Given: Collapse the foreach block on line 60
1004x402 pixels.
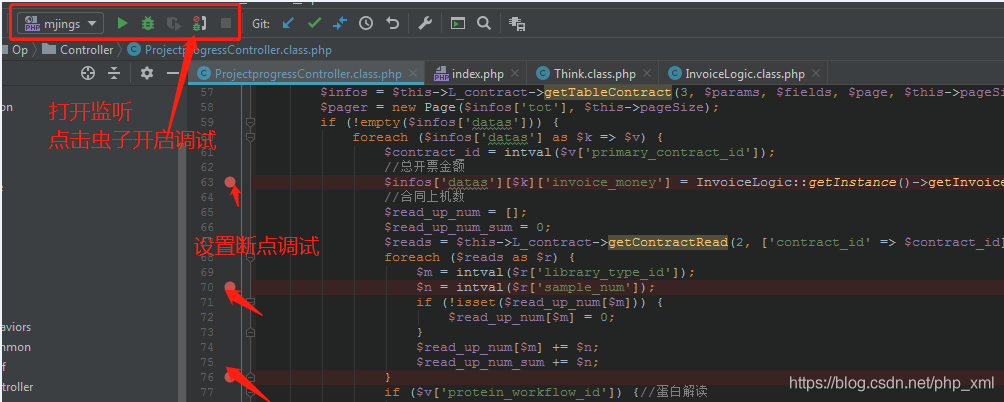Looking at the screenshot, I should pyautogui.click(x=250, y=137).
